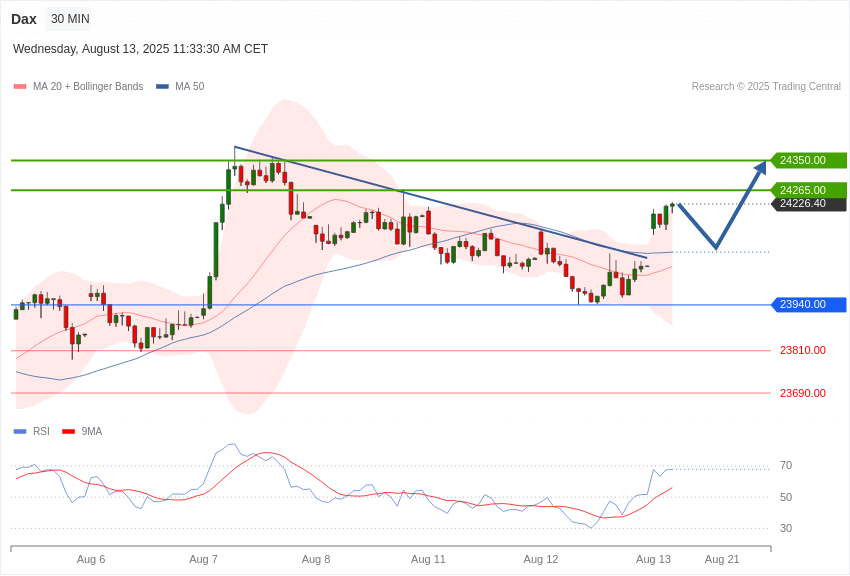Click the Aug 21 date label

[x=722, y=560]
